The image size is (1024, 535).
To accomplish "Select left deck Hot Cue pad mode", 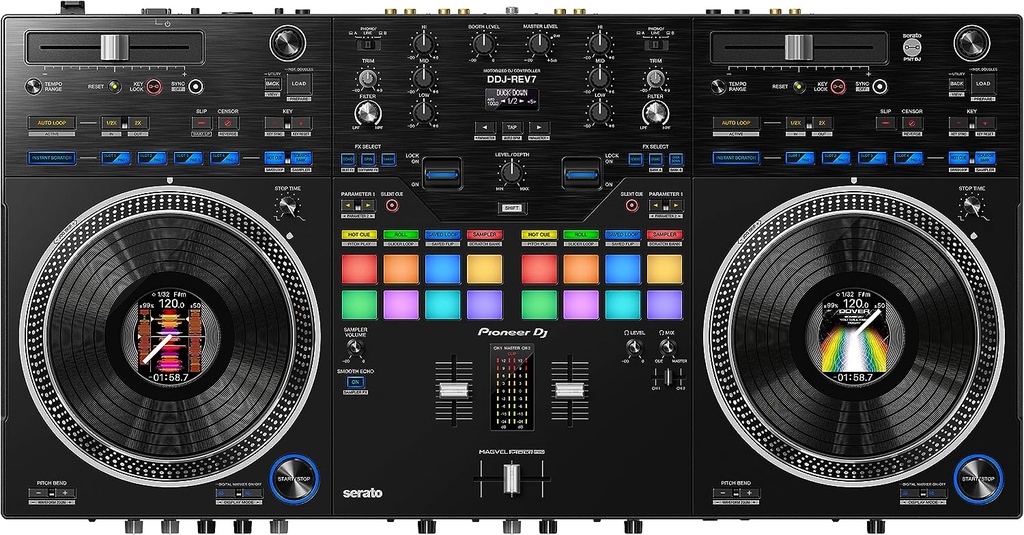I will (359, 235).
